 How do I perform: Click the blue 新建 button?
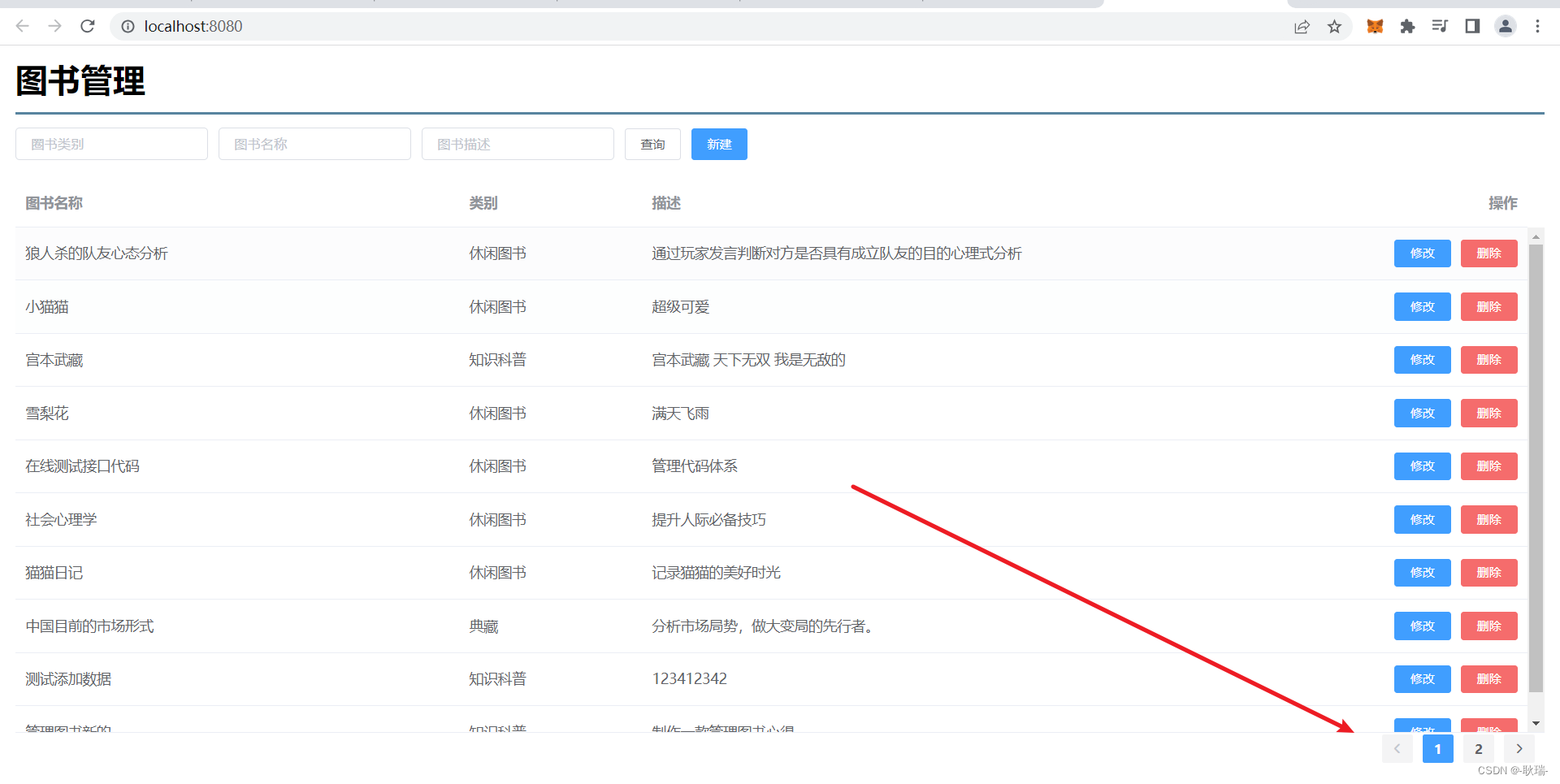[x=719, y=144]
